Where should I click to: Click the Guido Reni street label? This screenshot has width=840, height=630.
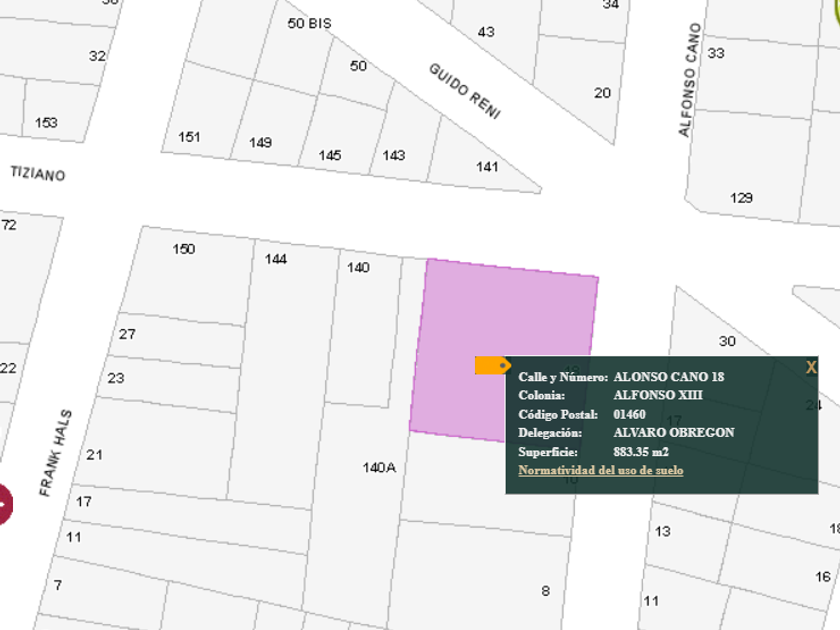tap(464, 91)
